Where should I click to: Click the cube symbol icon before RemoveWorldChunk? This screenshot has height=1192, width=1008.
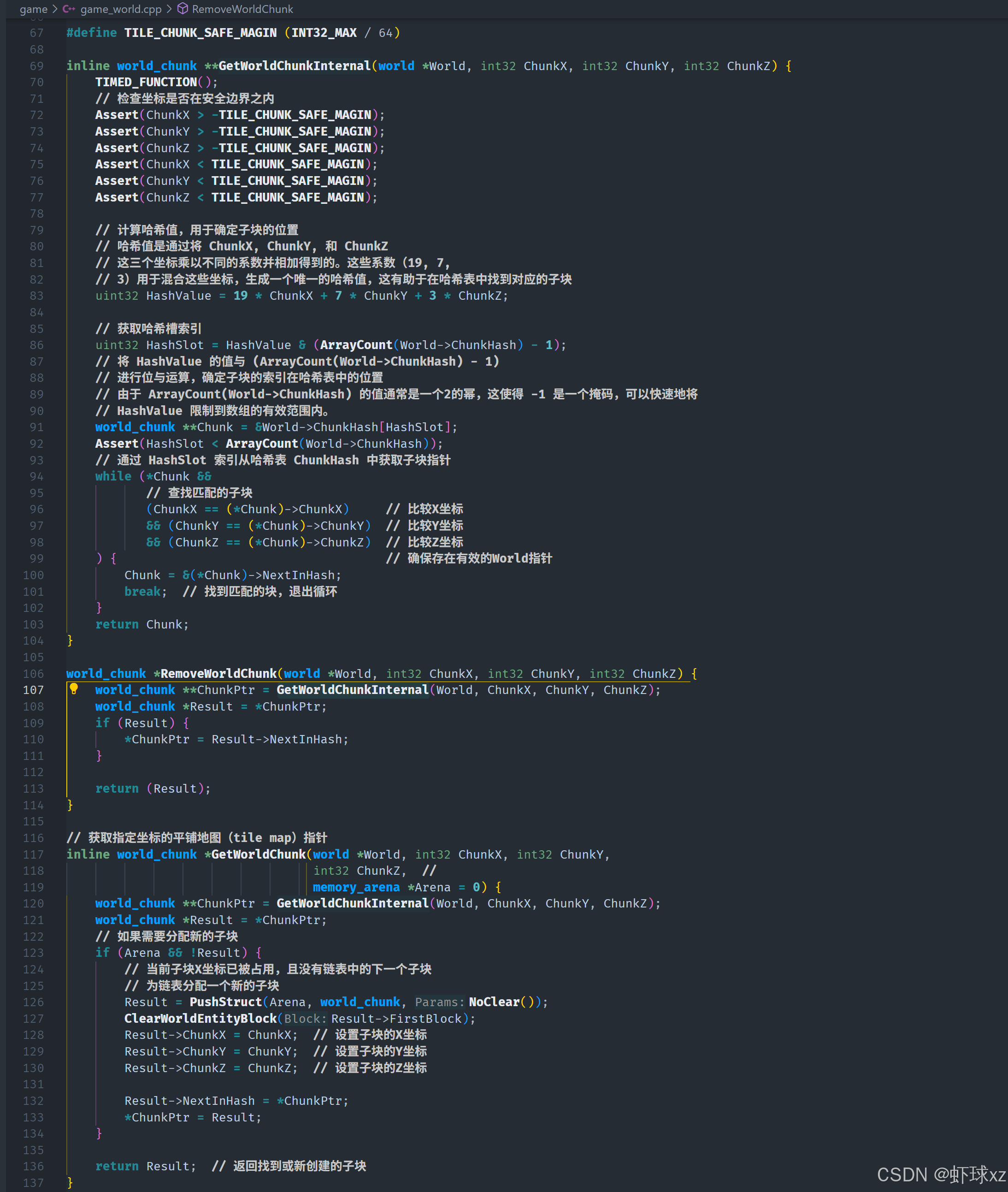(x=182, y=9)
